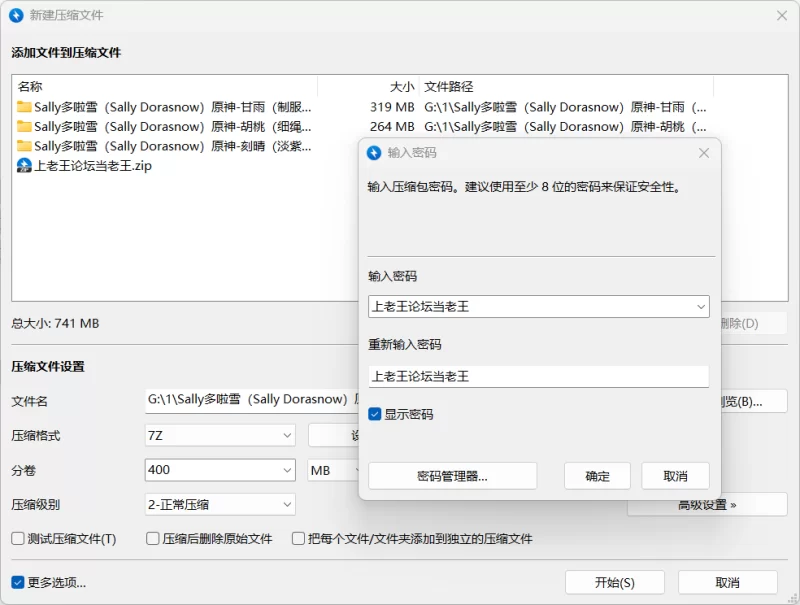
Task: Uncheck the 显示密码 checkbox
Action: pos(375,414)
